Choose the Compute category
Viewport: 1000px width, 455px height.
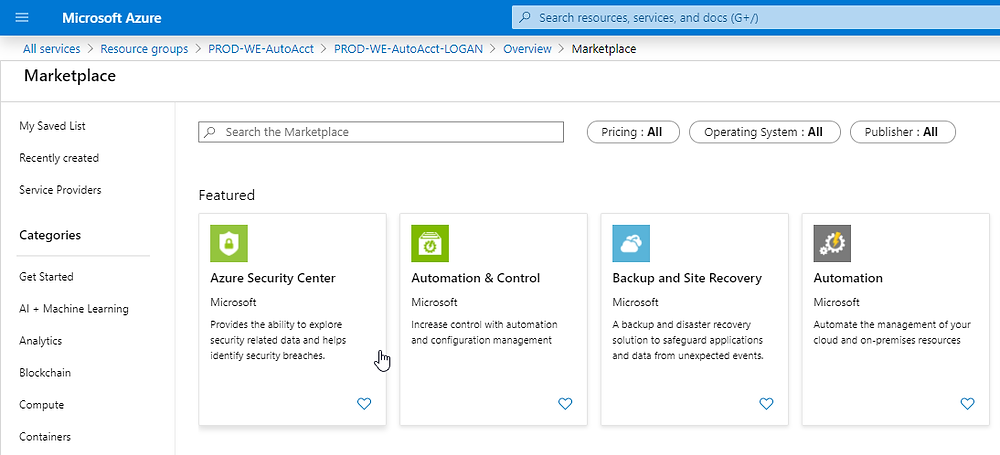pyautogui.click(x=41, y=405)
